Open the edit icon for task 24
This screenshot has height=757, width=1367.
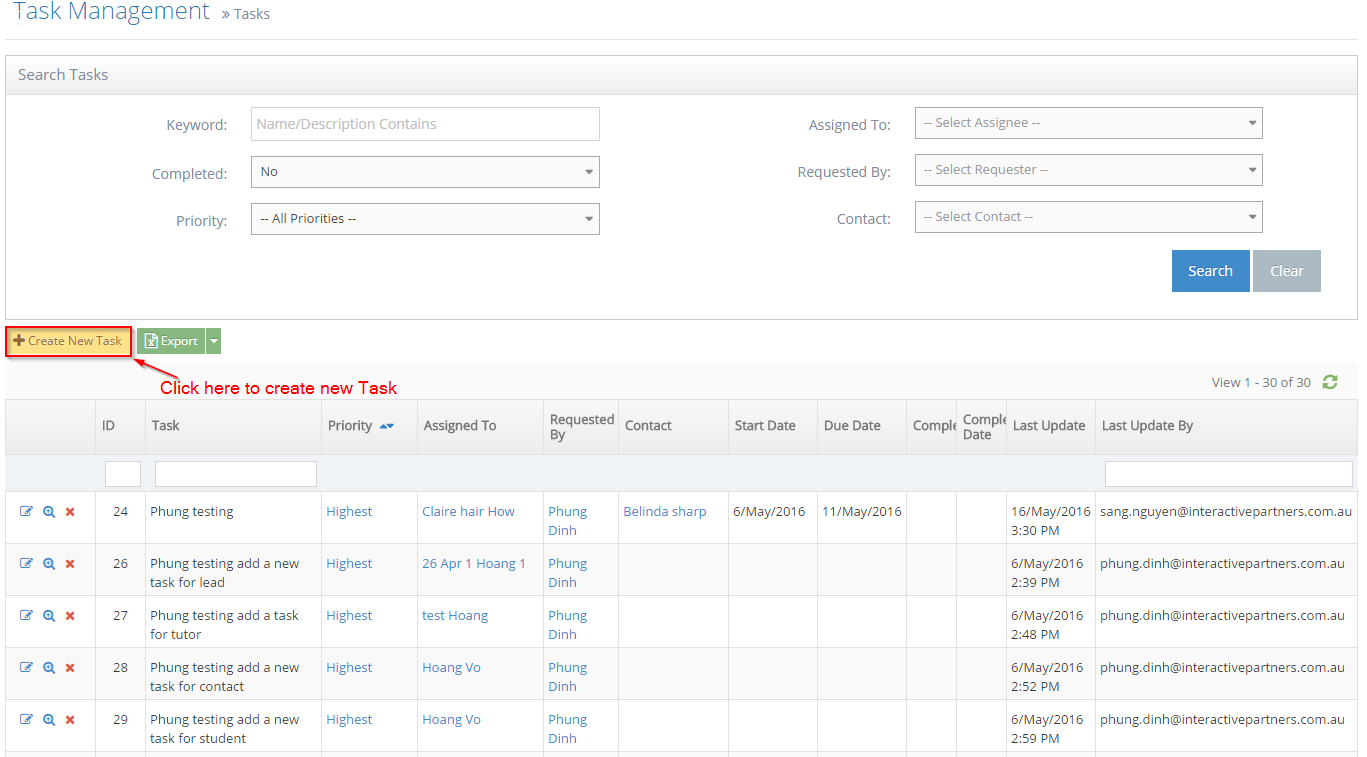pyautogui.click(x=27, y=511)
